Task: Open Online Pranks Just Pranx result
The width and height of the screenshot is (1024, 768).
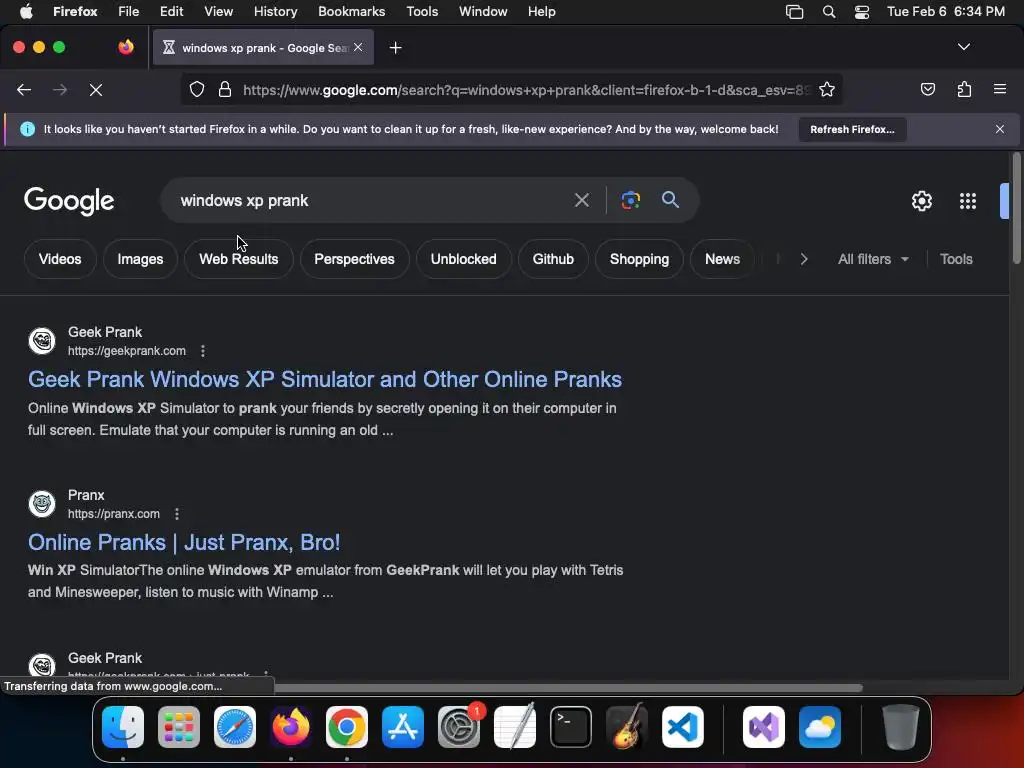Action: click(184, 542)
